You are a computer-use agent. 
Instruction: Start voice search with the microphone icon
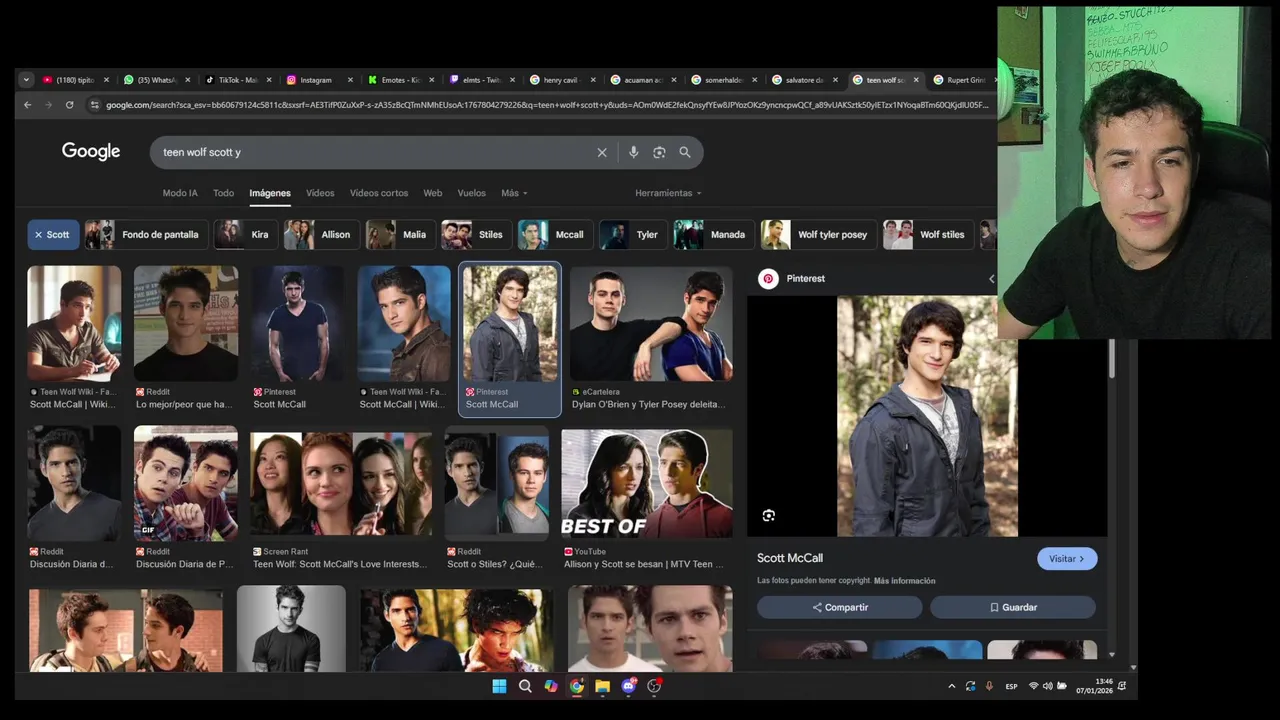tap(633, 152)
